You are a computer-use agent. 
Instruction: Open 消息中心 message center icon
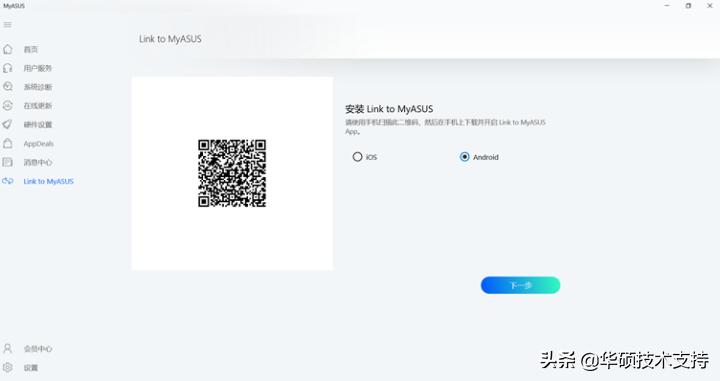click(8, 162)
